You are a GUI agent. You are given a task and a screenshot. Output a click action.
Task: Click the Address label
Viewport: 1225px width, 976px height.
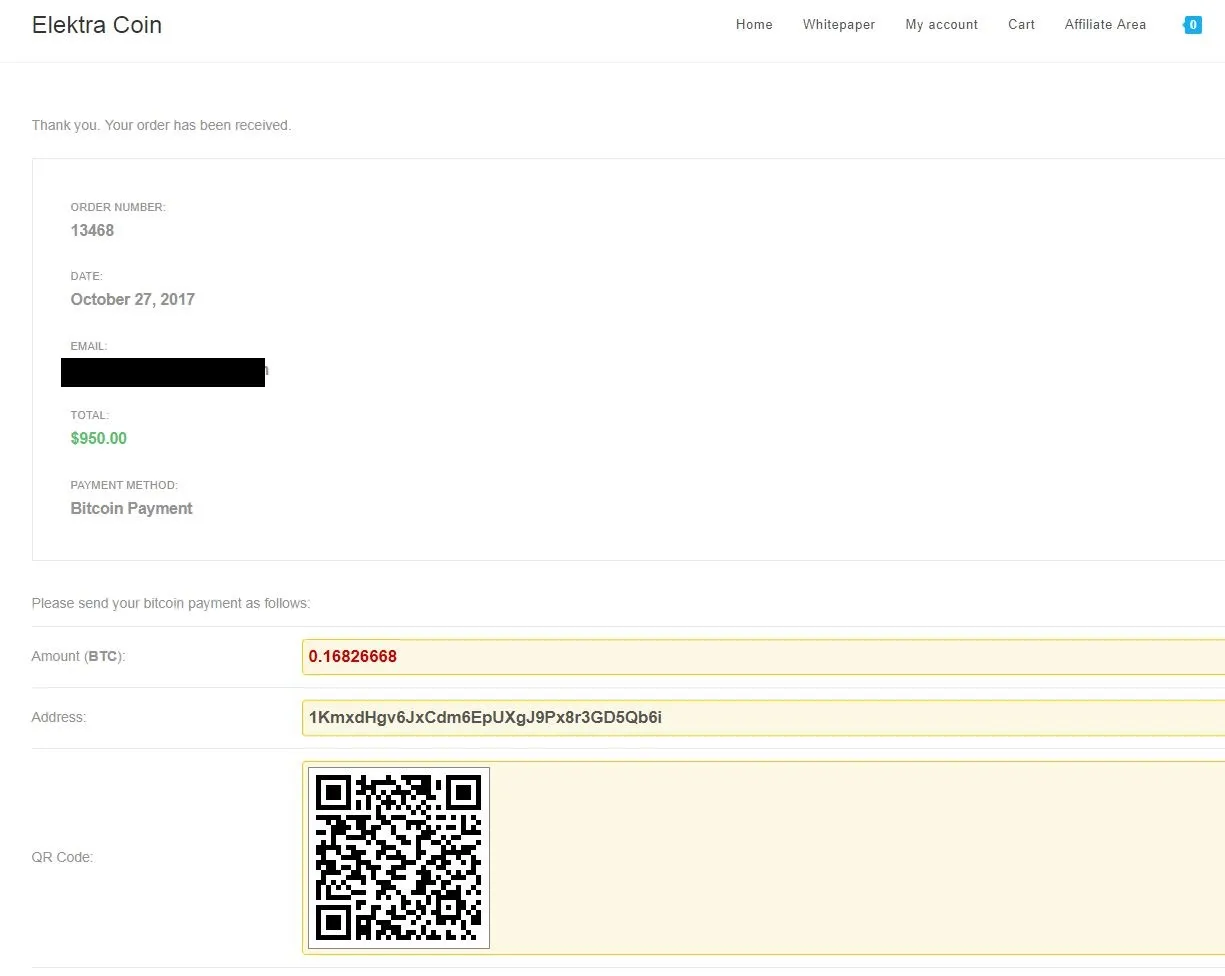point(59,718)
